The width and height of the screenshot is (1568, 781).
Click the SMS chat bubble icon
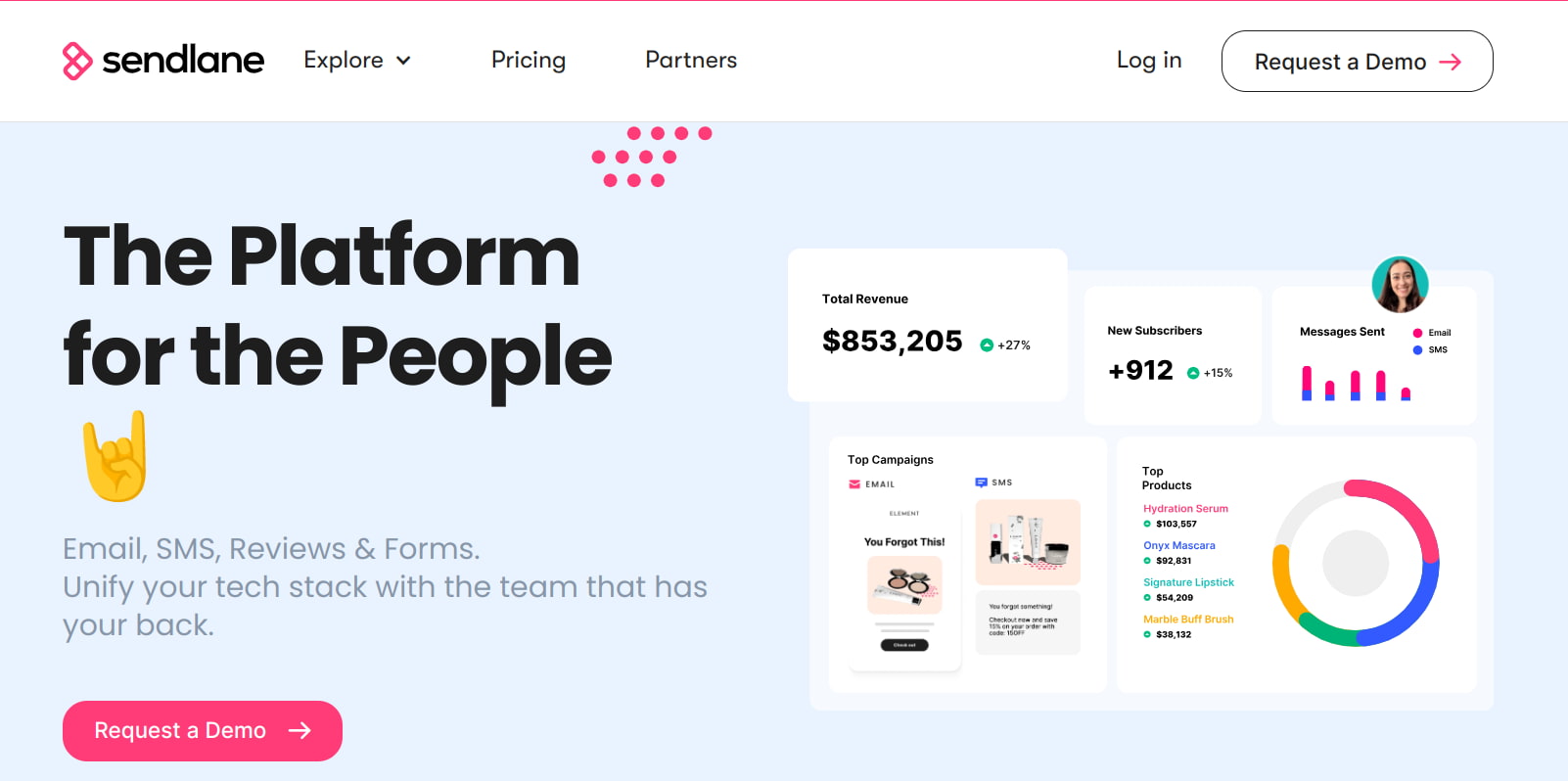coord(981,482)
